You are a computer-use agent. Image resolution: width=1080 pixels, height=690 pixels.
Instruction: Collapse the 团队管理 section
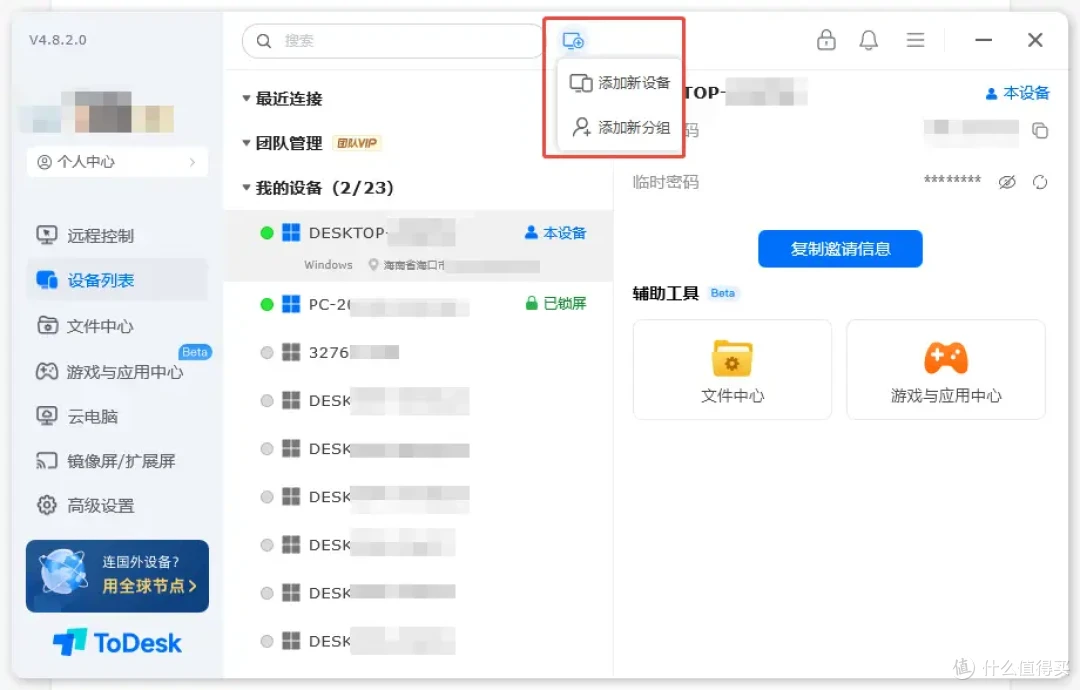[246, 143]
